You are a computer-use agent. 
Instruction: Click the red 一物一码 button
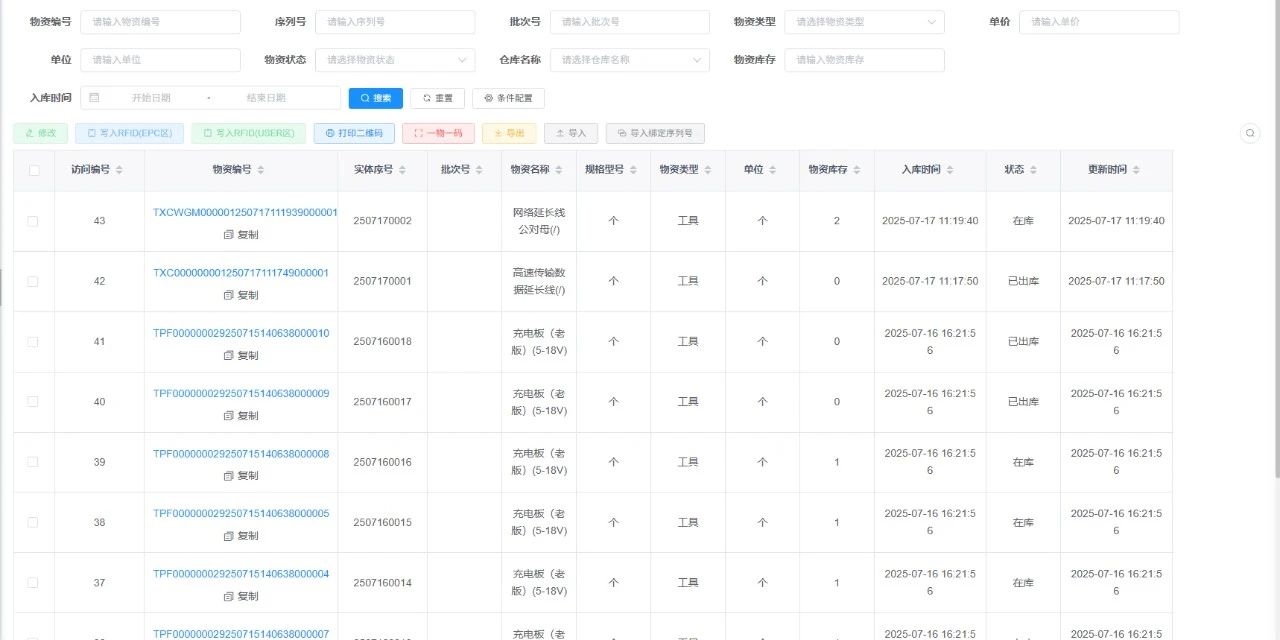click(x=438, y=133)
